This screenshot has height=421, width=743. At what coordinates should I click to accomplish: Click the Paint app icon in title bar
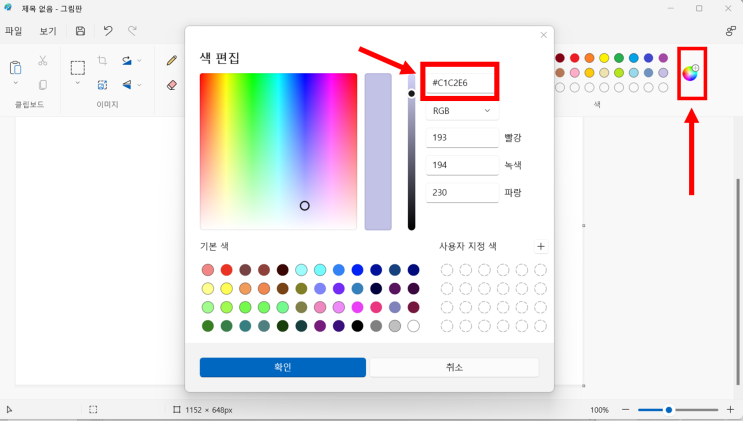coord(8,8)
